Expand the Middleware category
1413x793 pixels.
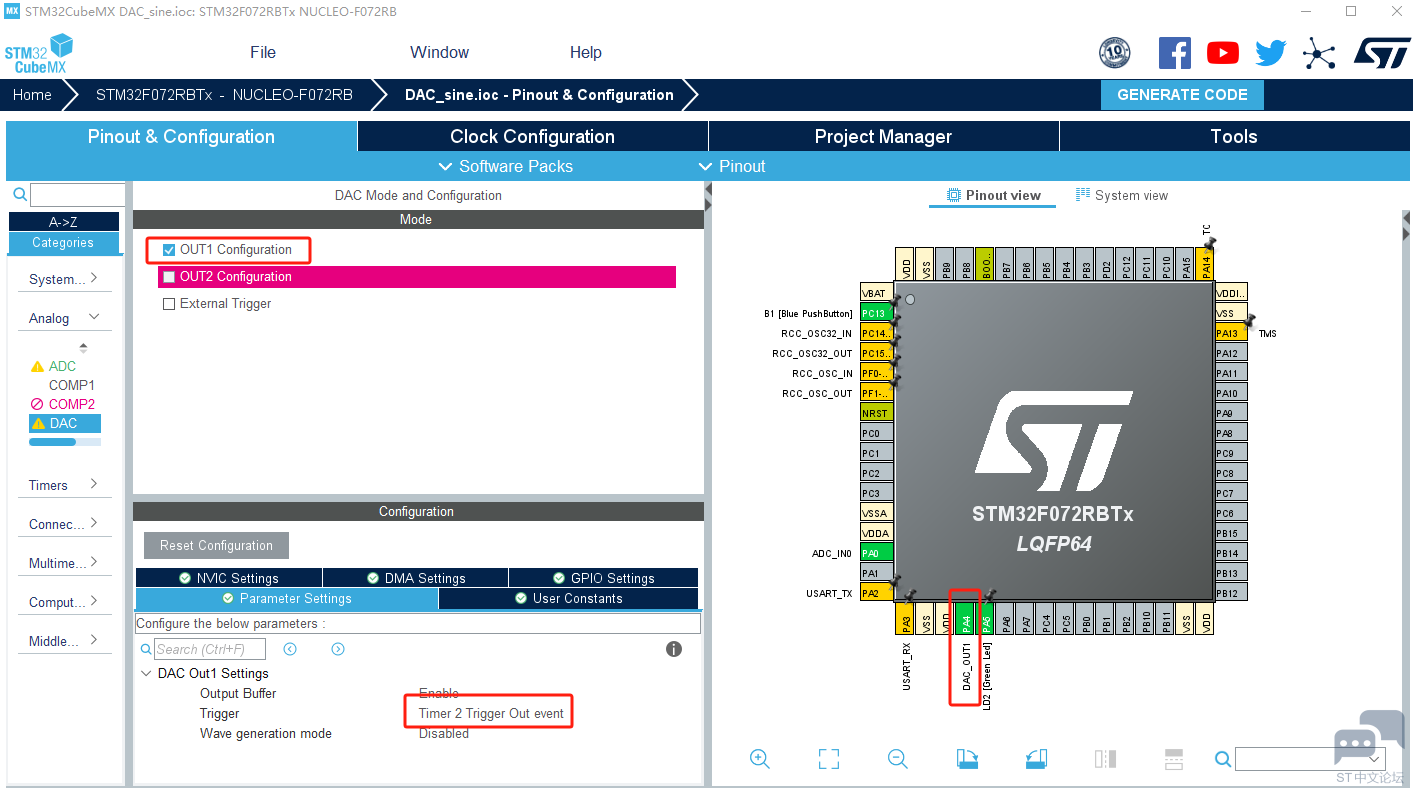tap(64, 641)
